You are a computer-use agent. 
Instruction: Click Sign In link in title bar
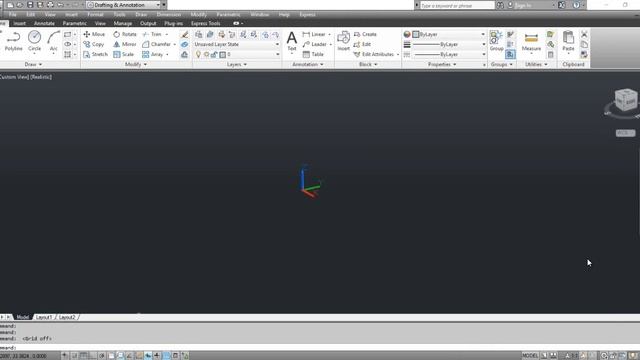coord(523,5)
